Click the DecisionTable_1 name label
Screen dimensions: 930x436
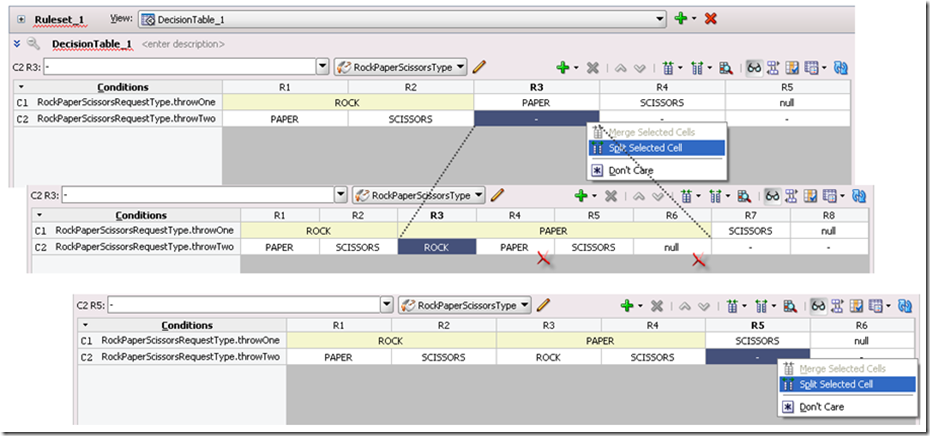92,44
